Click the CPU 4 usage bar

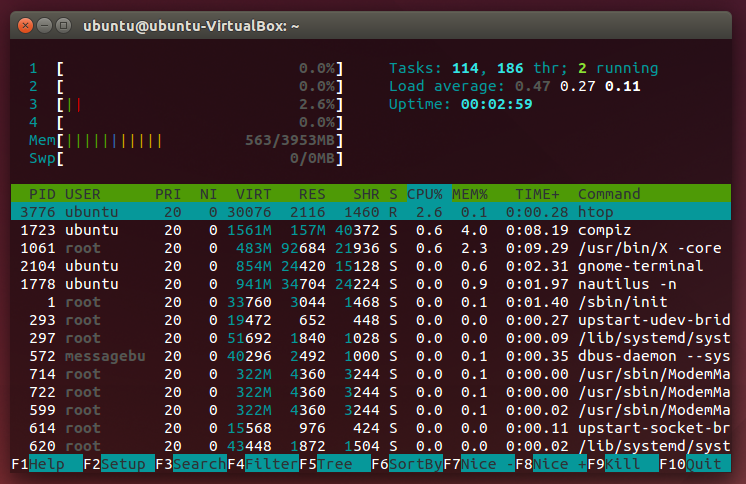tap(186, 122)
